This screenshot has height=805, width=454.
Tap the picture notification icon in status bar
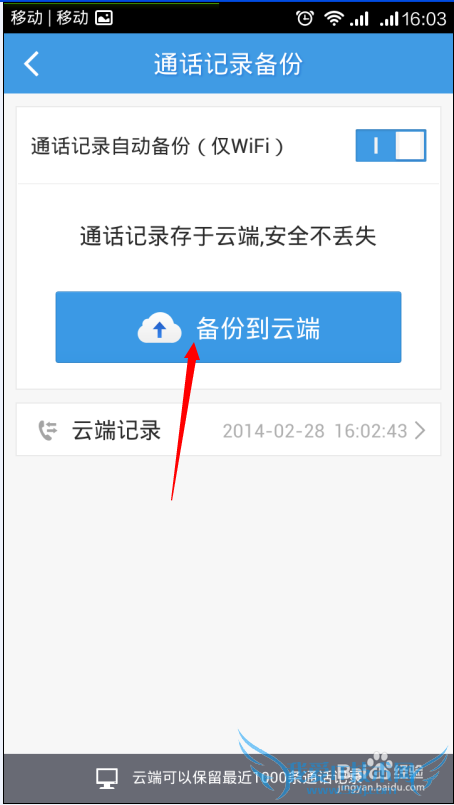pyautogui.click(x=104, y=18)
